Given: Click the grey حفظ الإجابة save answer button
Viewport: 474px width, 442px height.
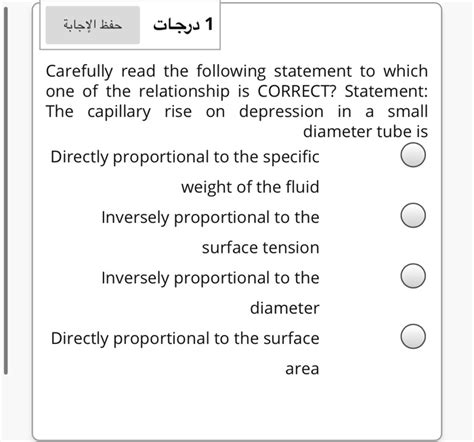Looking at the screenshot, I should pyautogui.click(x=93, y=25).
